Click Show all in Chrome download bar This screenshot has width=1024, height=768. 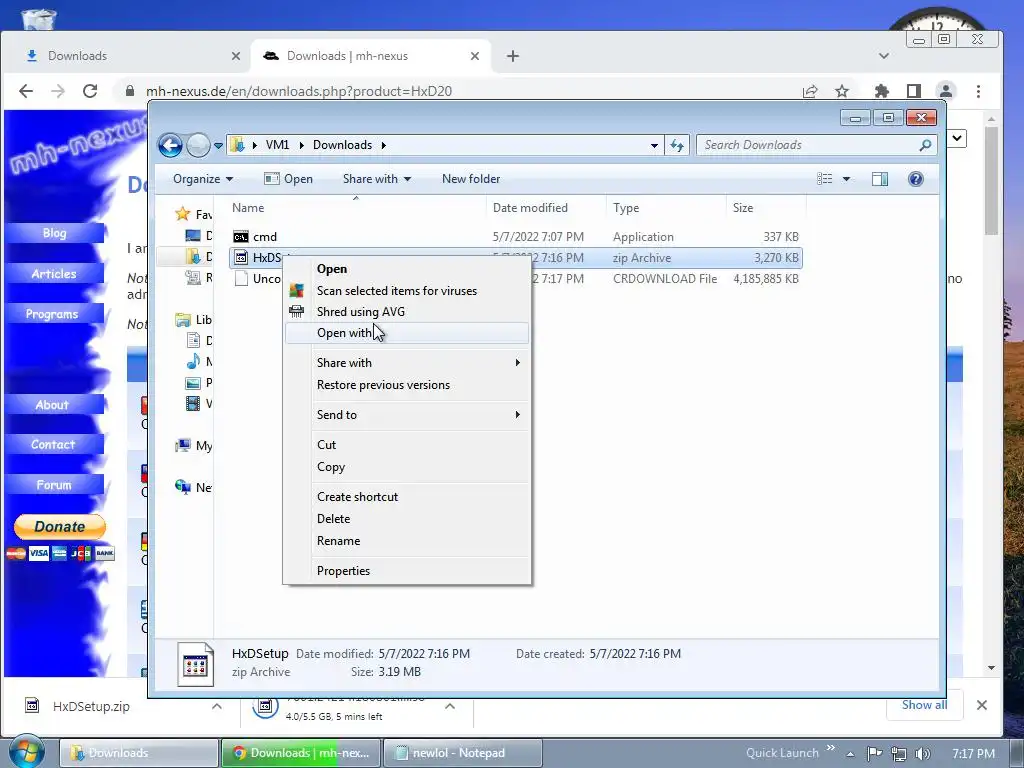pyautogui.click(x=924, y=705)
